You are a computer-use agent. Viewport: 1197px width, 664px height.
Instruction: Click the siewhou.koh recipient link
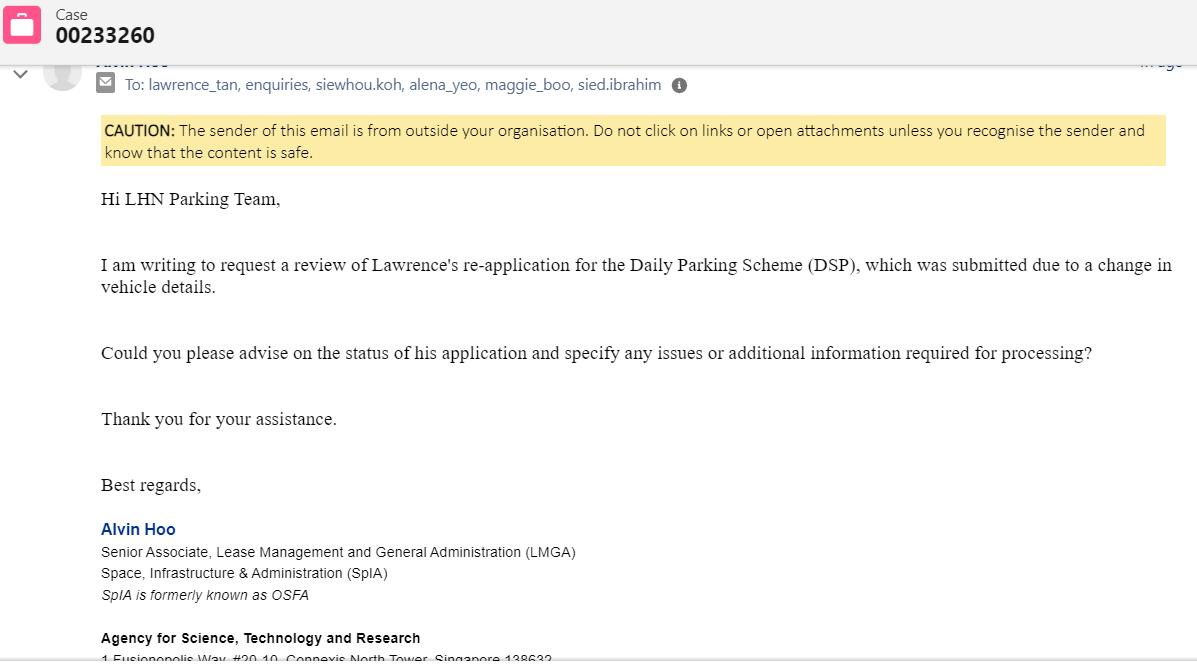pyautogui.click(x=359, y=85)
